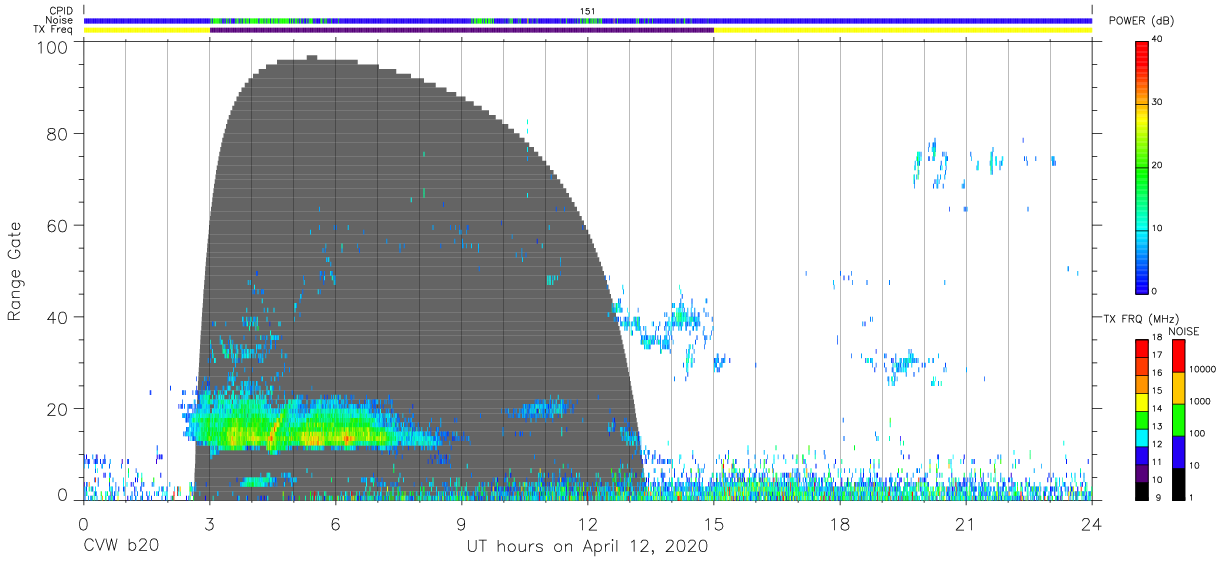Click the 20 tick on Range Gate axis
The width and height of the screenshot is (1228, 567).
(x=59, y=409)
